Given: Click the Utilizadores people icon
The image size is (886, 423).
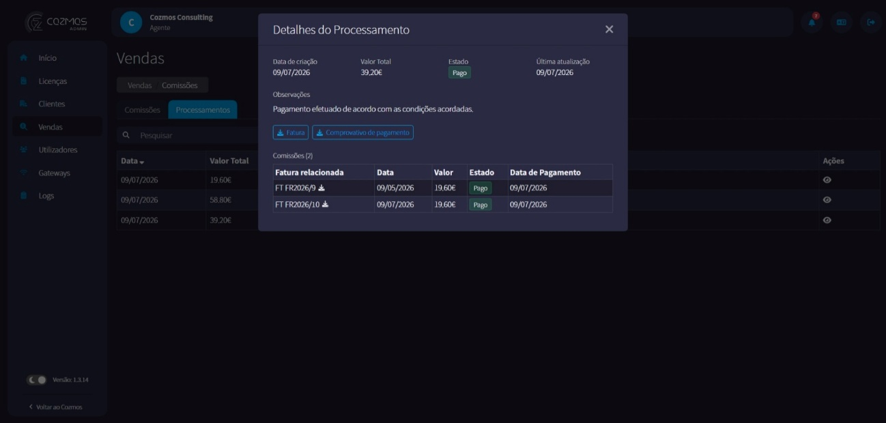Looking at the screenshot, I should click(23, 150).
